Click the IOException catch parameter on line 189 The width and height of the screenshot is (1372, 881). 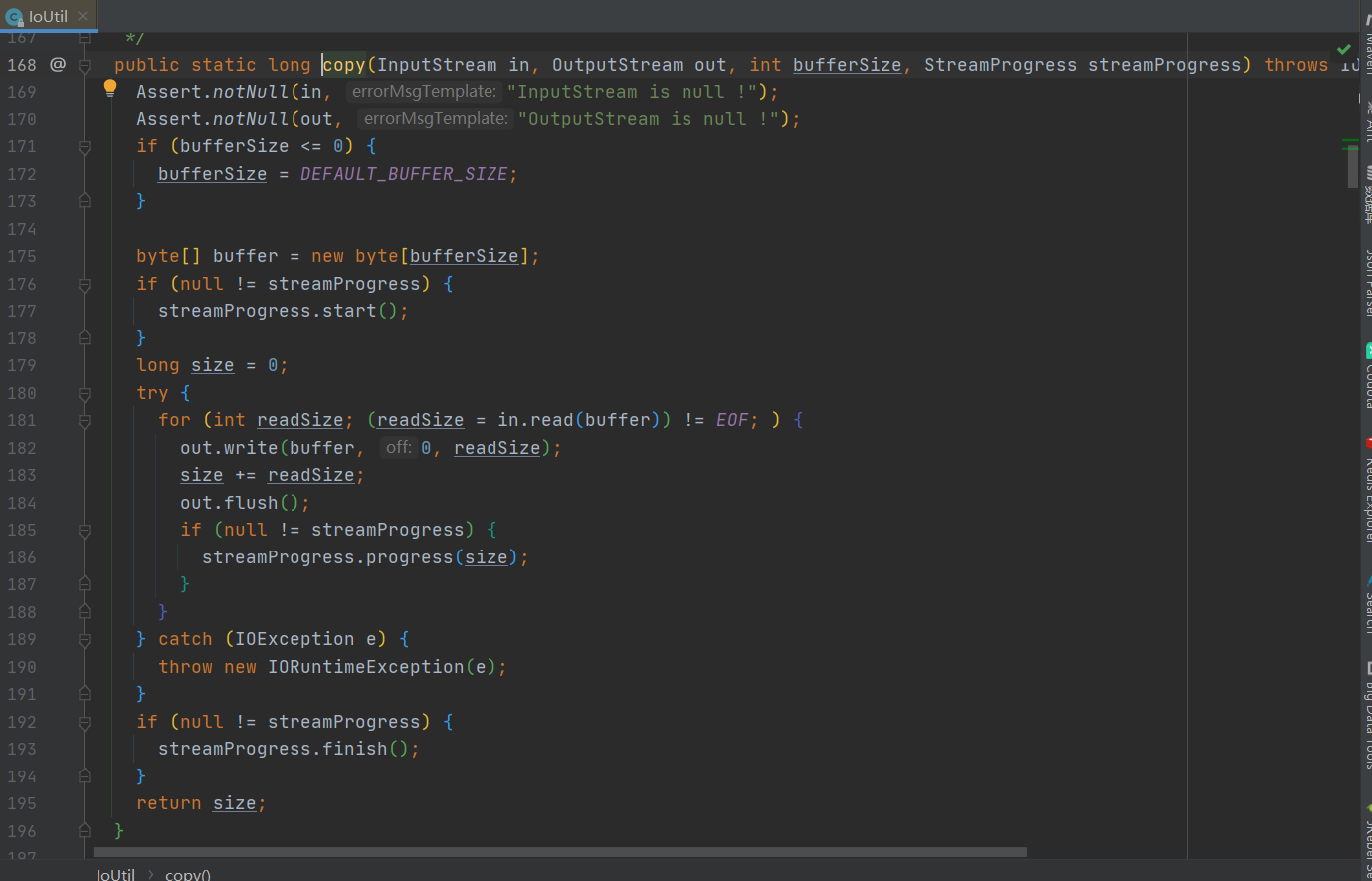305,639
